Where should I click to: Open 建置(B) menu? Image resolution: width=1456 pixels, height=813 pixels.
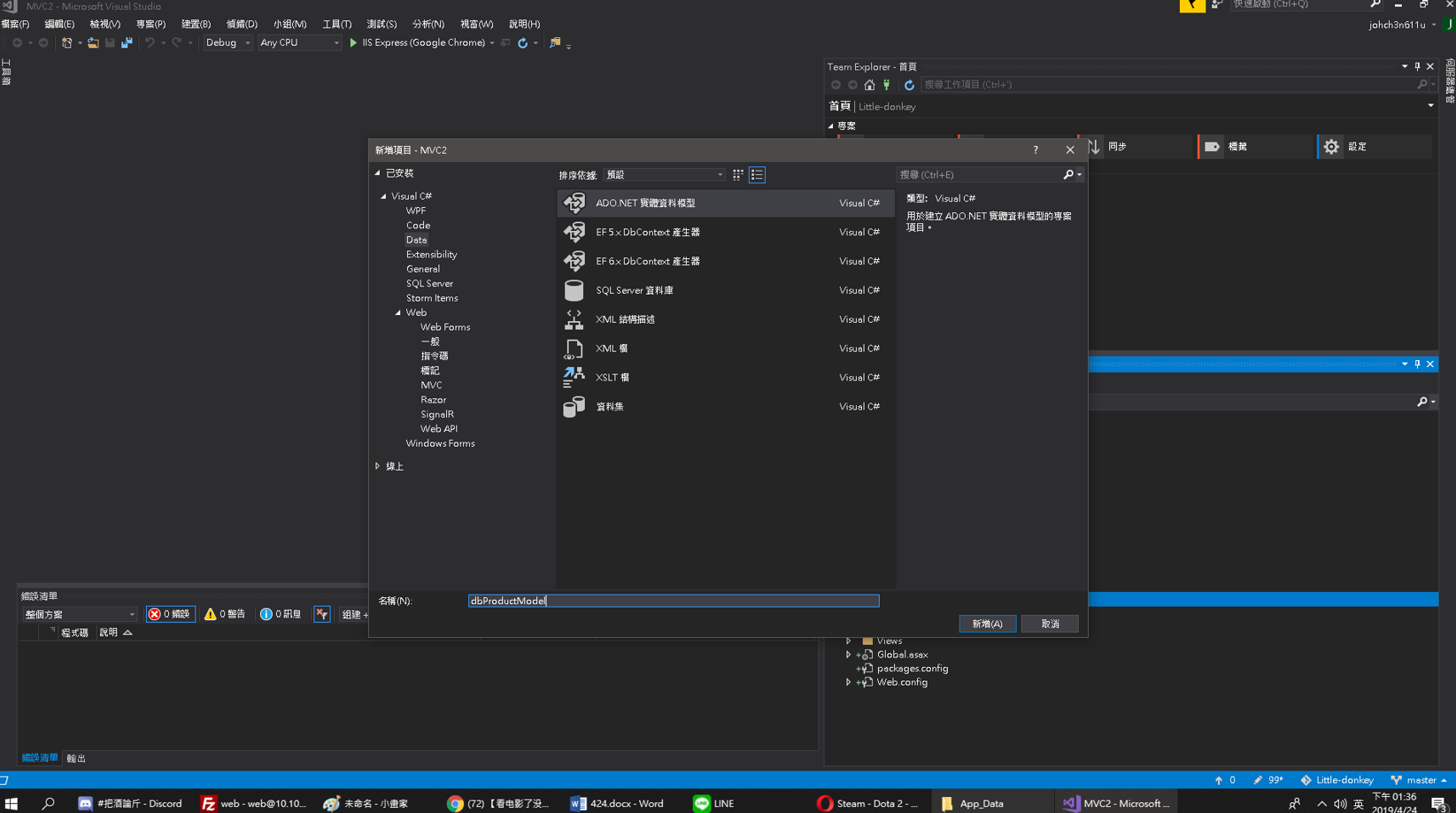pos(196,24)
